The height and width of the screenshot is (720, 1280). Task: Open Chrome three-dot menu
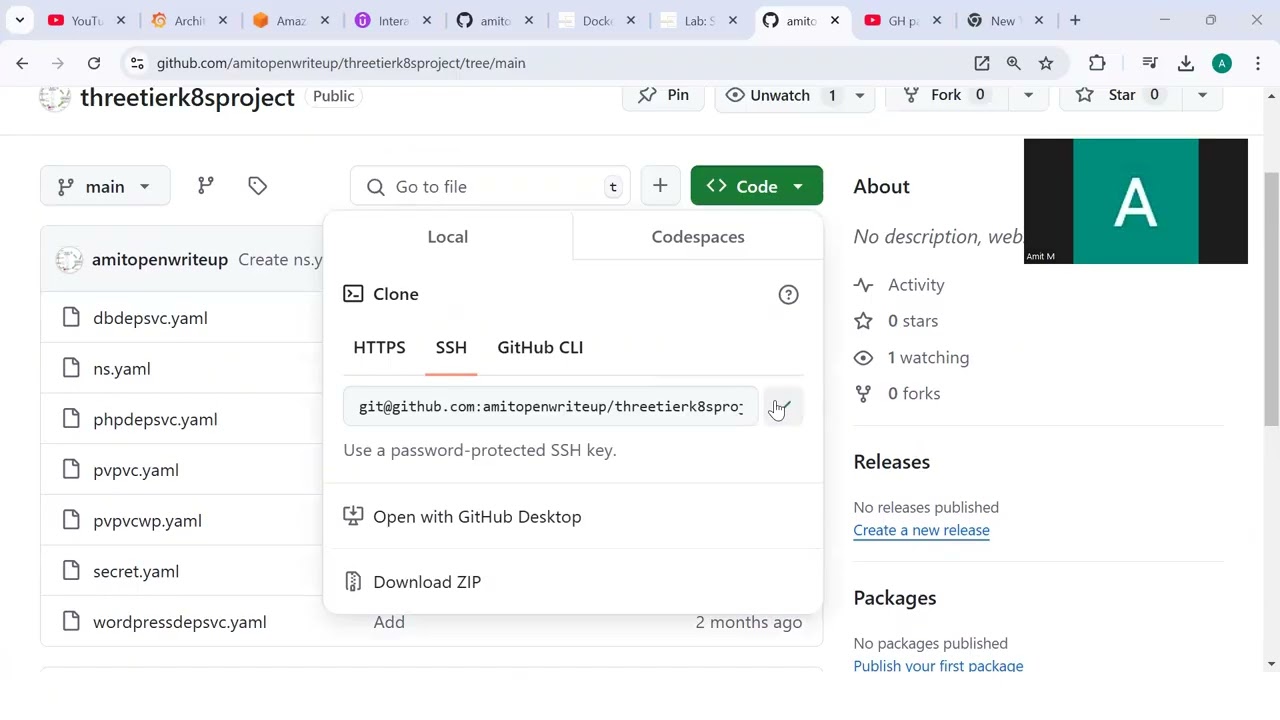click(1258, 63)
